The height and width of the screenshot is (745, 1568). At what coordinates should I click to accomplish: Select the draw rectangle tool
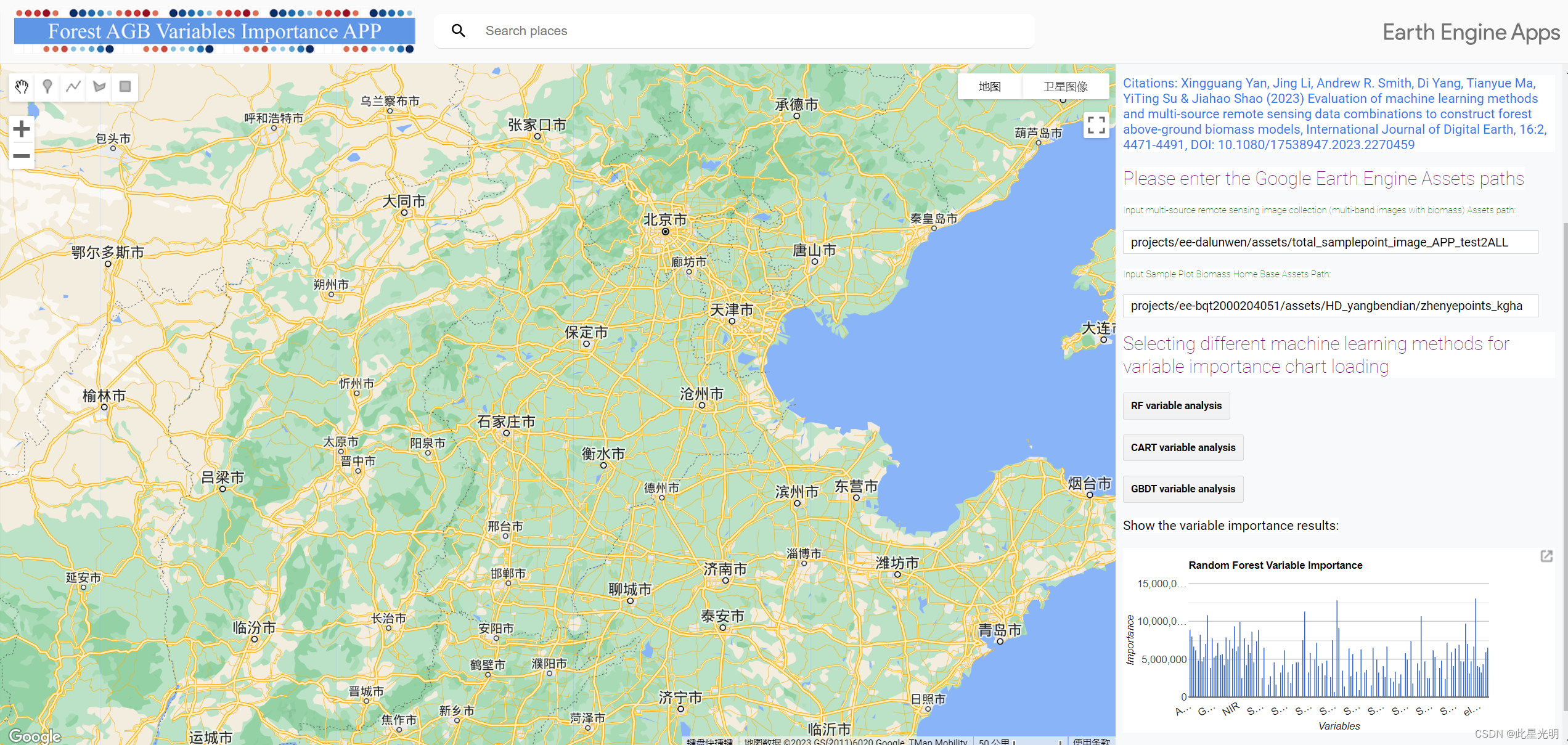pos(125,87)
